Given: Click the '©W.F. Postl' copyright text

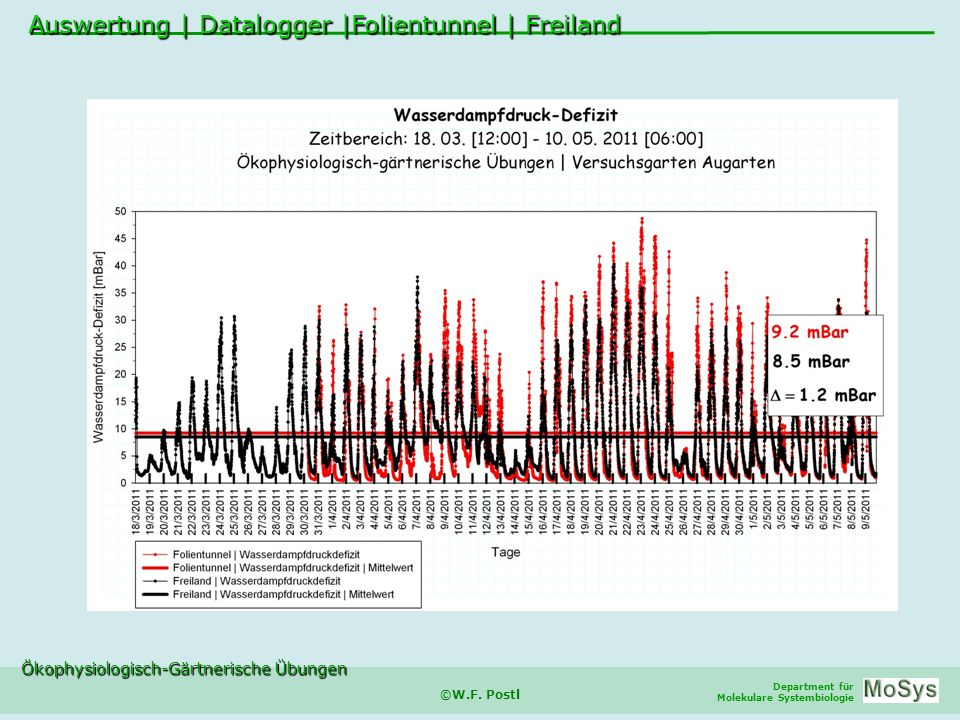Looking at the screenshot, I should (x=480, y=694).
